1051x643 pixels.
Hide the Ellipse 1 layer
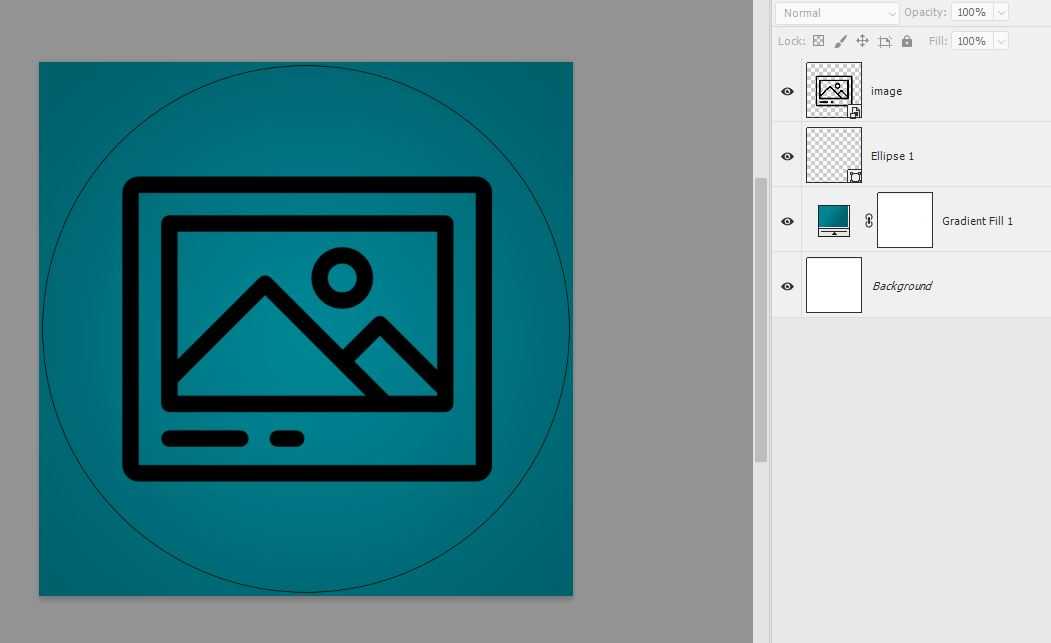pyautogui.click(x=787, y=156)
